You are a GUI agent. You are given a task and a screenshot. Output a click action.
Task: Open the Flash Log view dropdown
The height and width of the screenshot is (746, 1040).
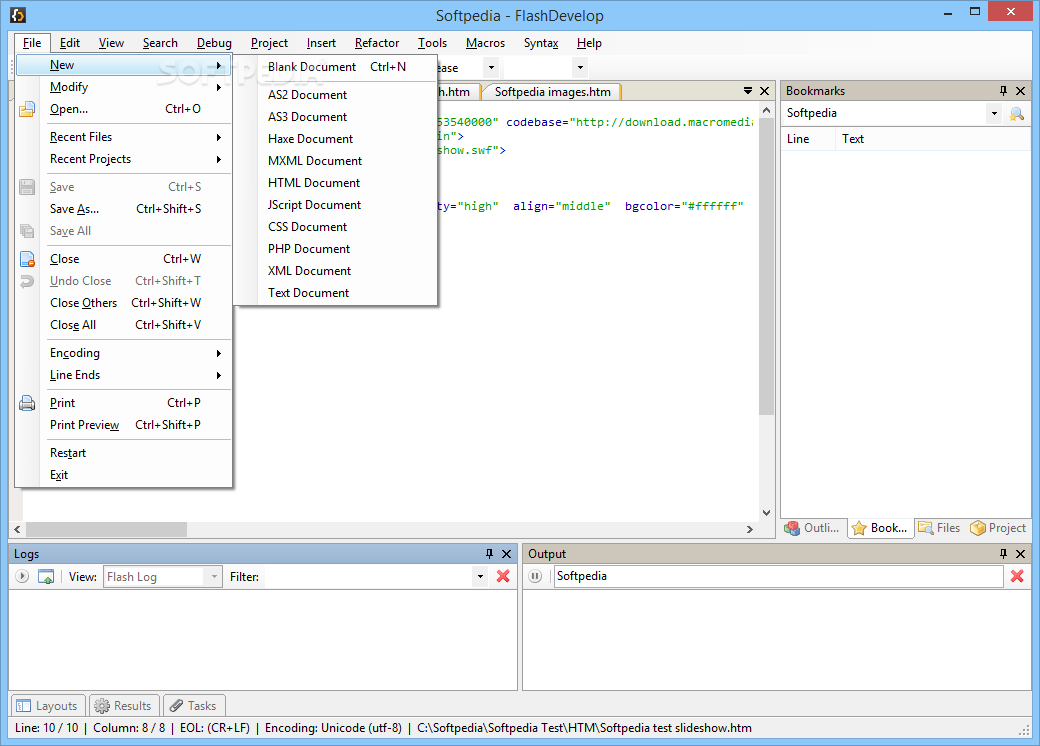point(214,577)
